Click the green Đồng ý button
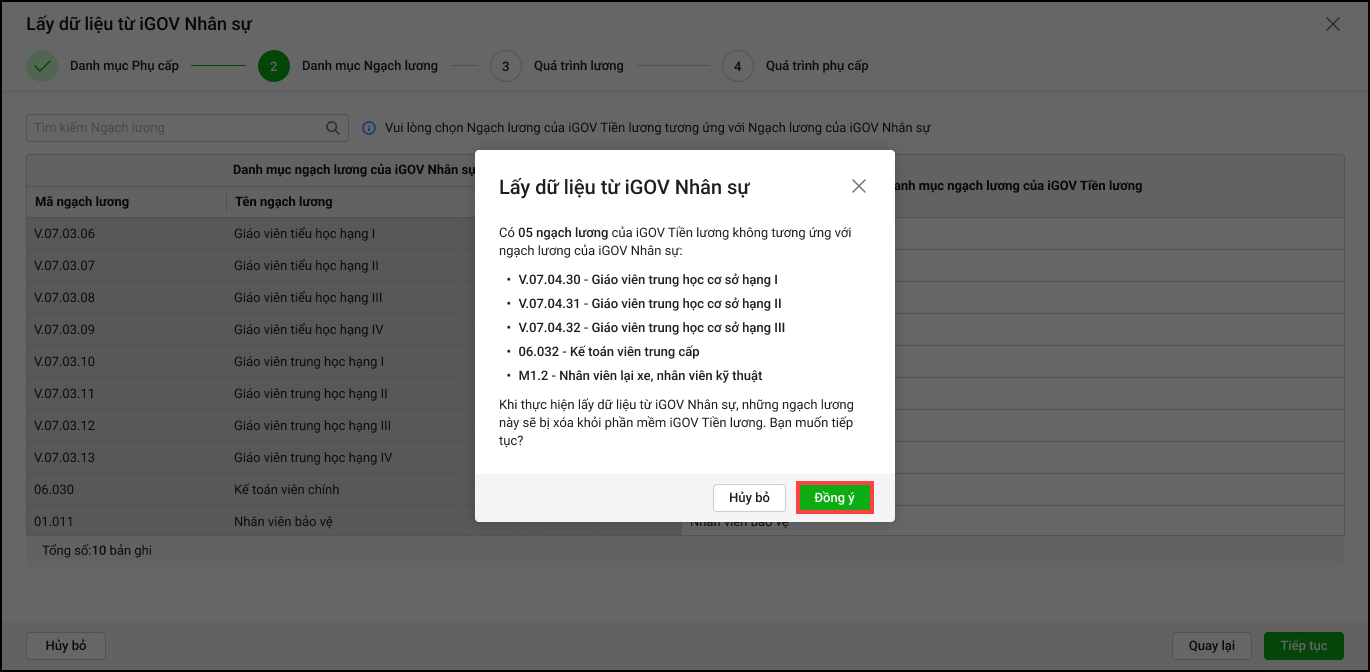 [x=834, y=498]
